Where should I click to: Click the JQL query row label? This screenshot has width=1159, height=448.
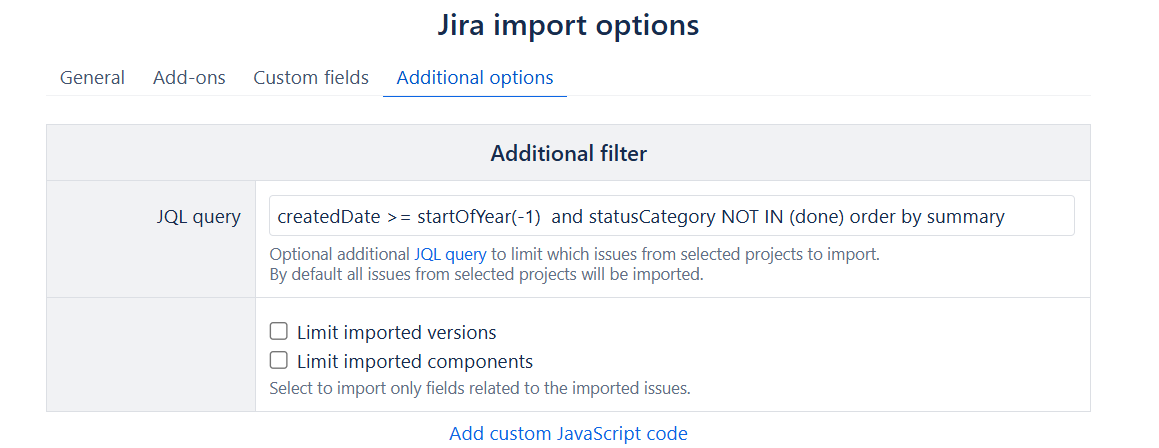[x=199, y=217]
